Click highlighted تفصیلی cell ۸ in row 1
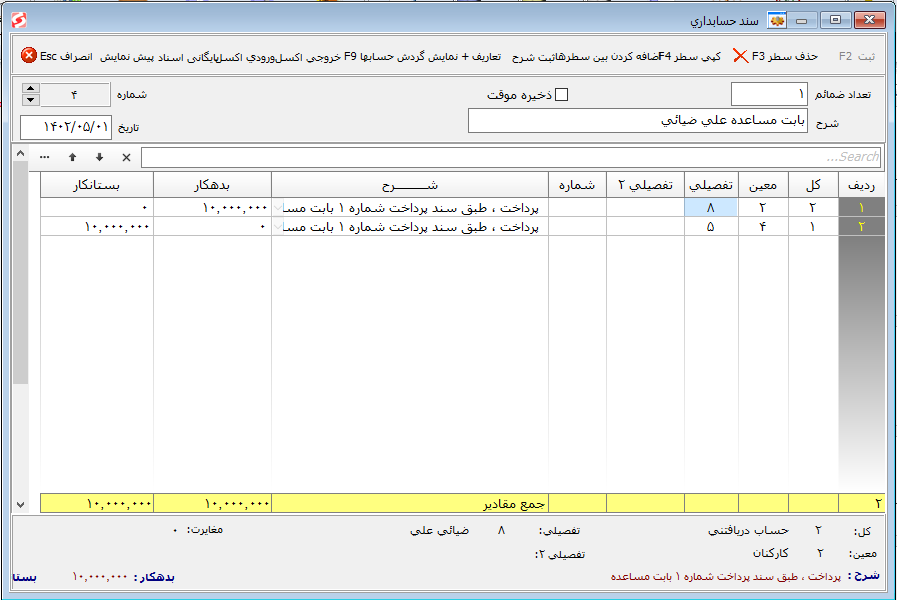 click(711, 208)
